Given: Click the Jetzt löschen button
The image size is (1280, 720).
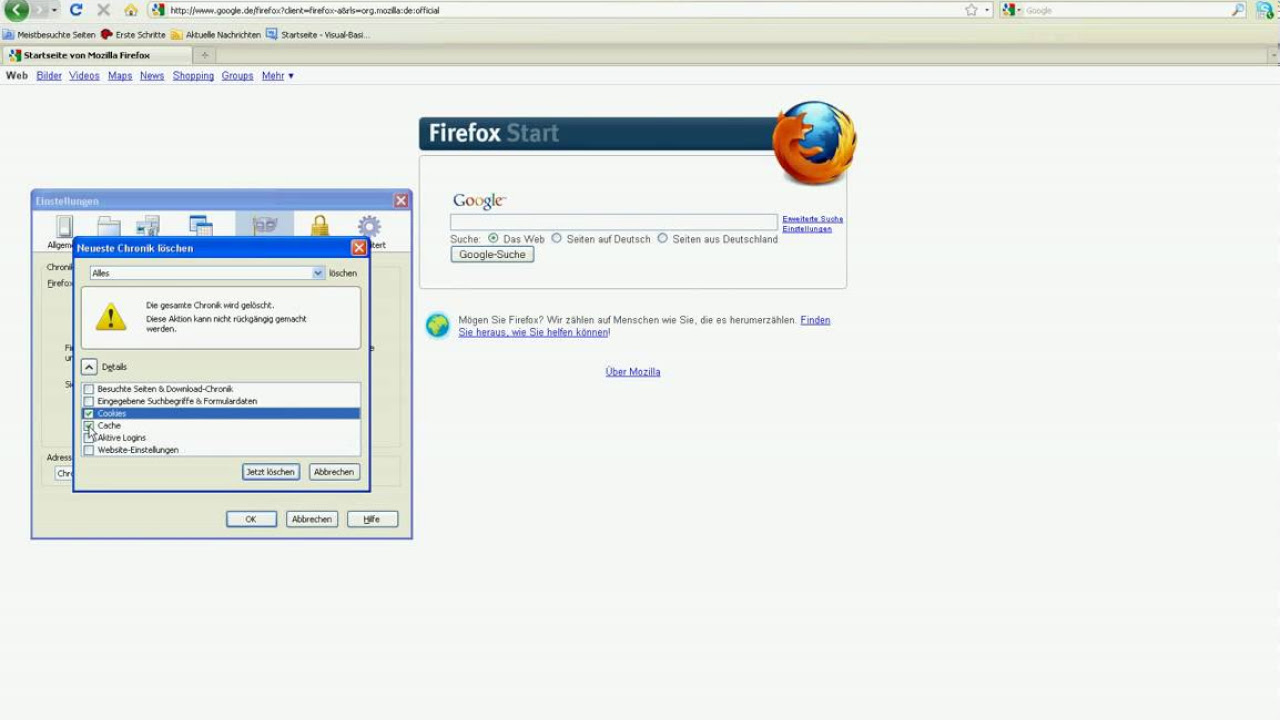Looking at the screenshot, I should coord(271,472).
